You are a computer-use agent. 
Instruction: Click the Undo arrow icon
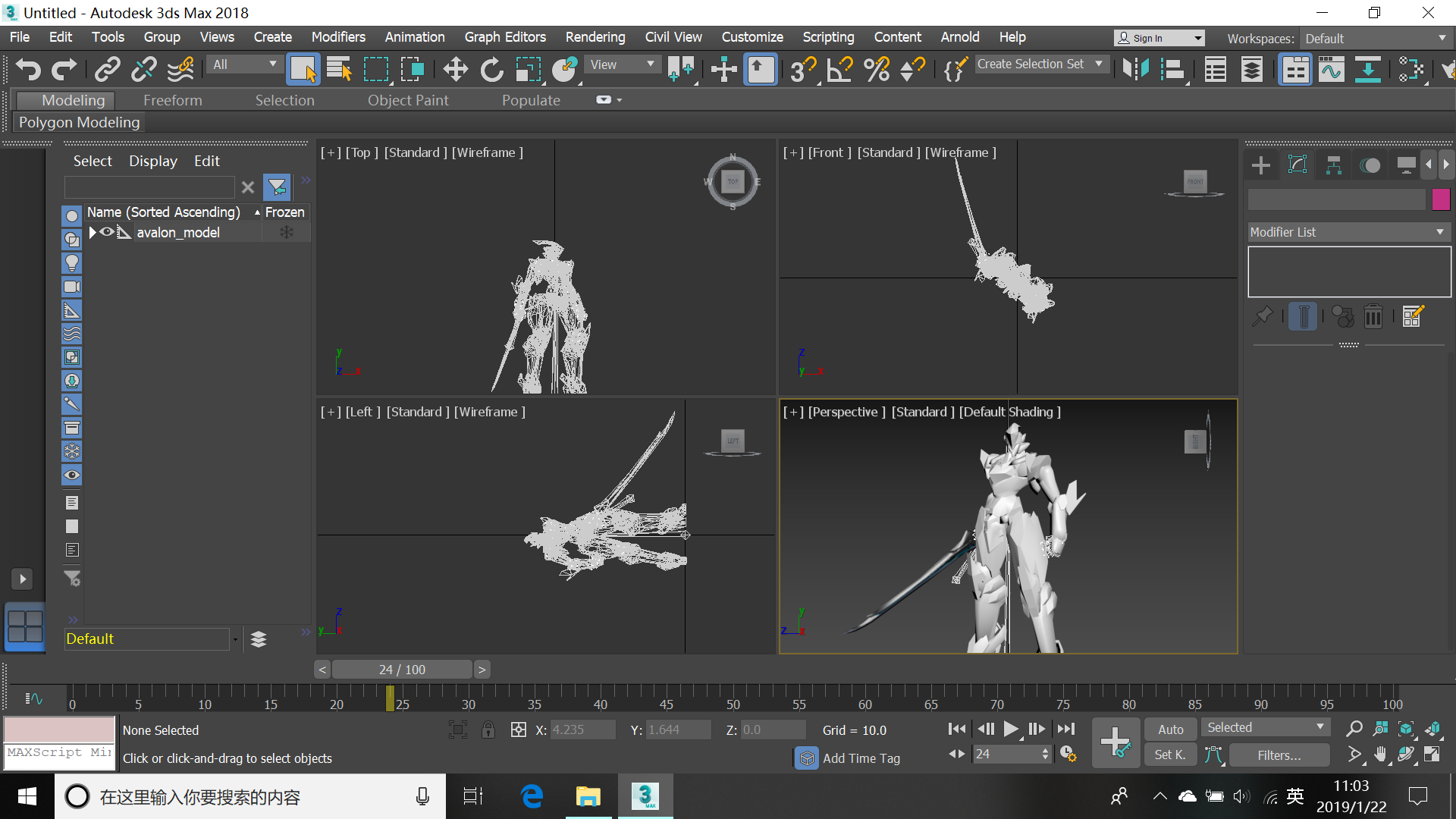tap(29, 69)
